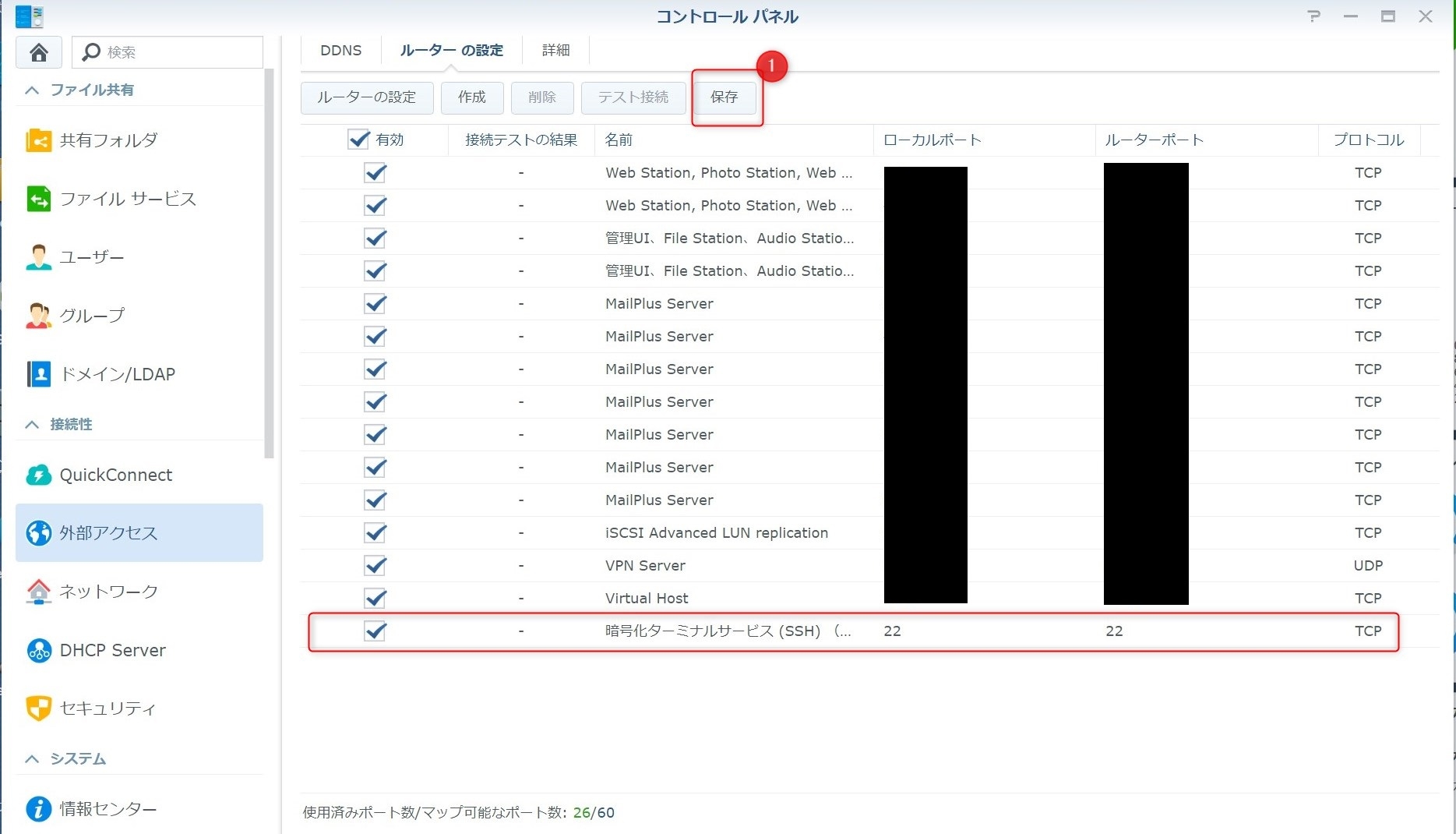
Task: Open the QuickConnect cloud icon
Action: click(x=38, y=475)
